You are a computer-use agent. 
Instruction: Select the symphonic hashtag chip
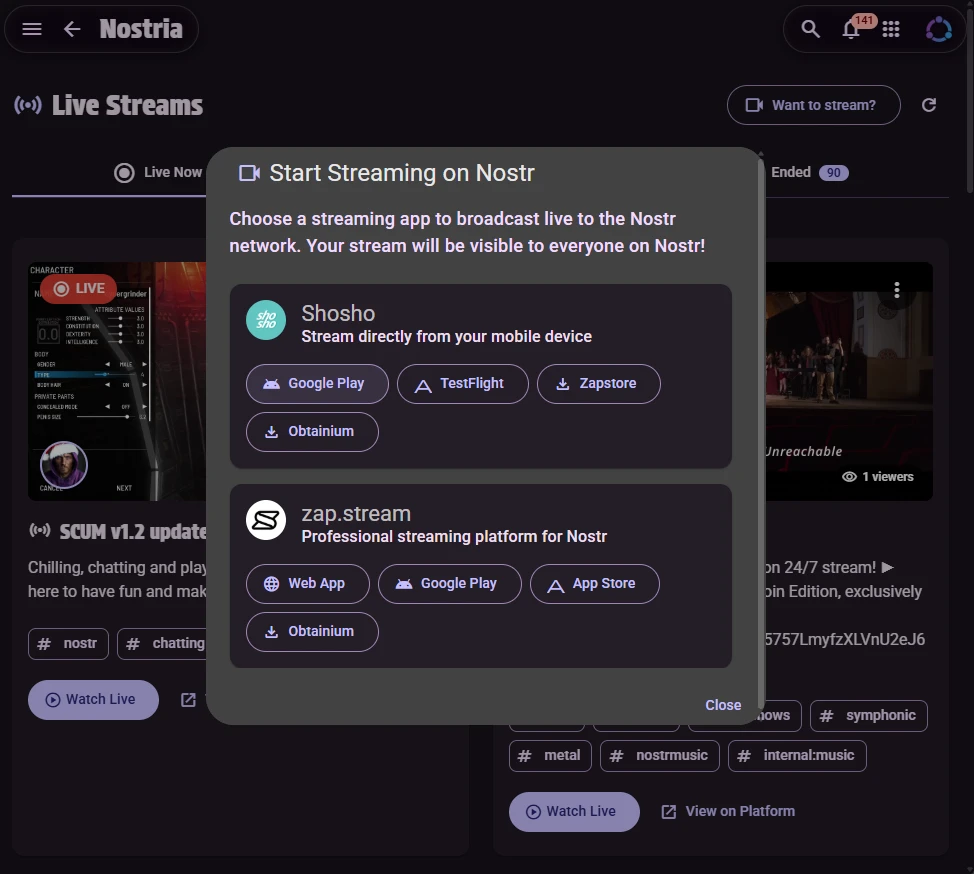[x=868, y=715]
